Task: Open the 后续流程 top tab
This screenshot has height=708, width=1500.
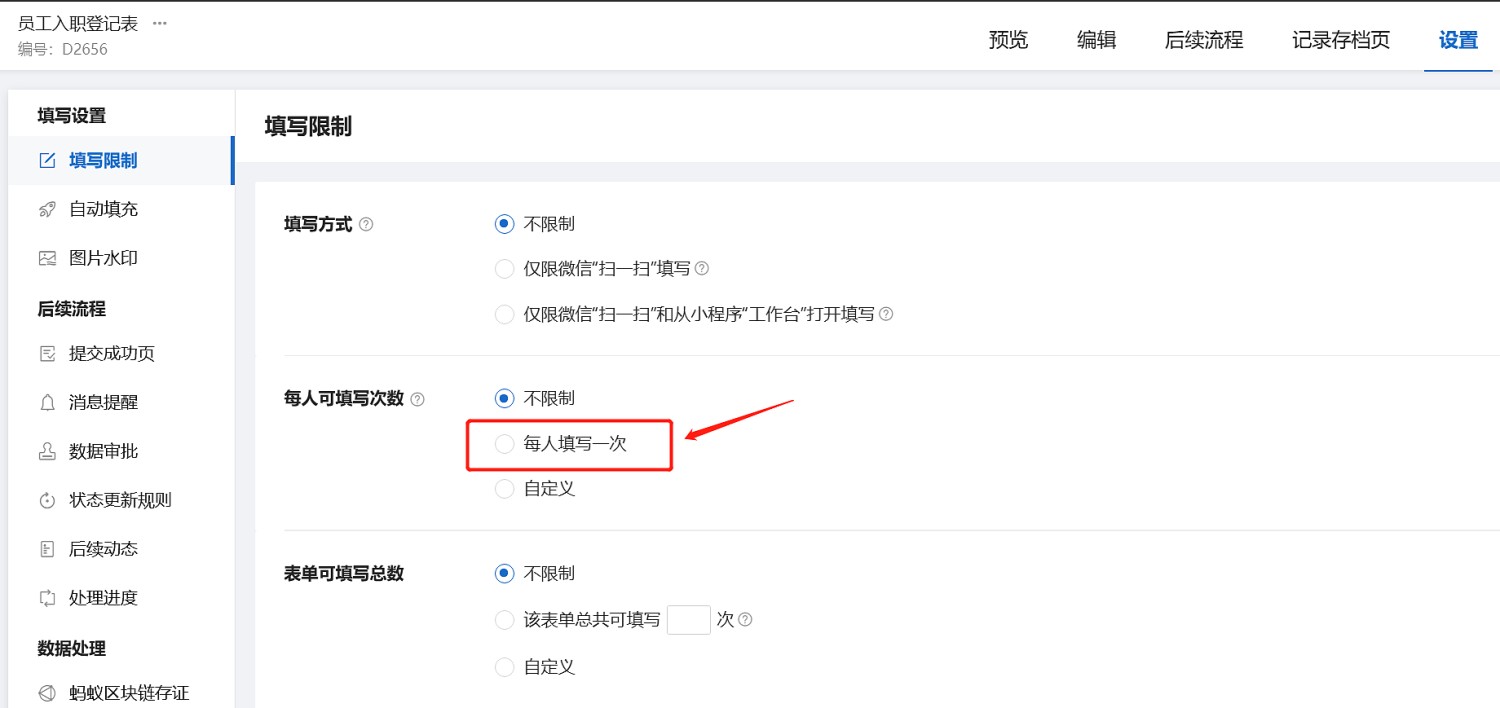Action: pos(1204,40)
